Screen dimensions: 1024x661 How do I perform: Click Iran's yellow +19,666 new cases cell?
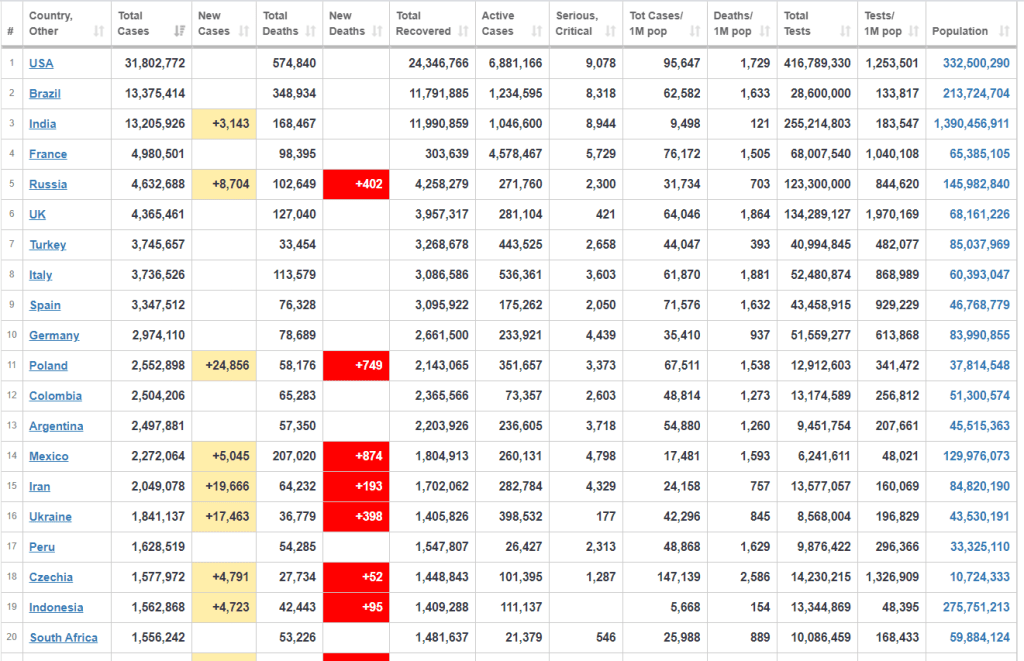point(223,487)
